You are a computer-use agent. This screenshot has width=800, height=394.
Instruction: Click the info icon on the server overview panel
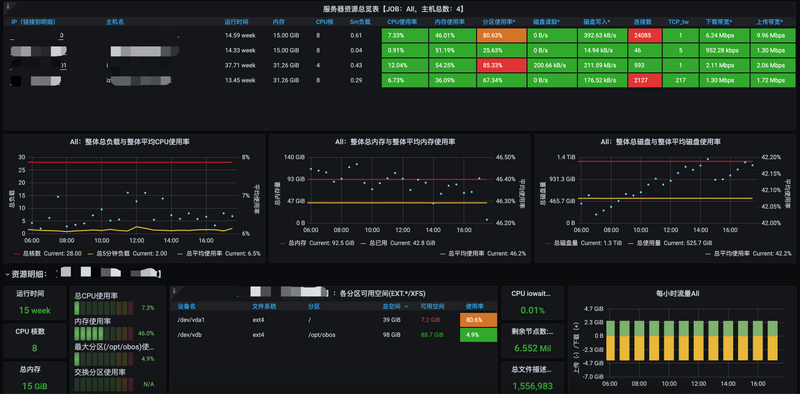pos(7,5)
